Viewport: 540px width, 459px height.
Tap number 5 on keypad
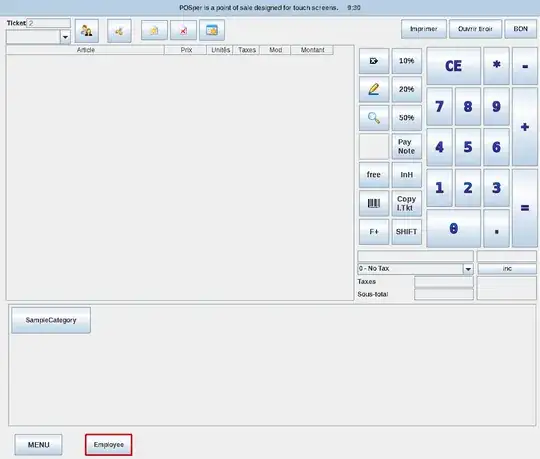point(468,147)
